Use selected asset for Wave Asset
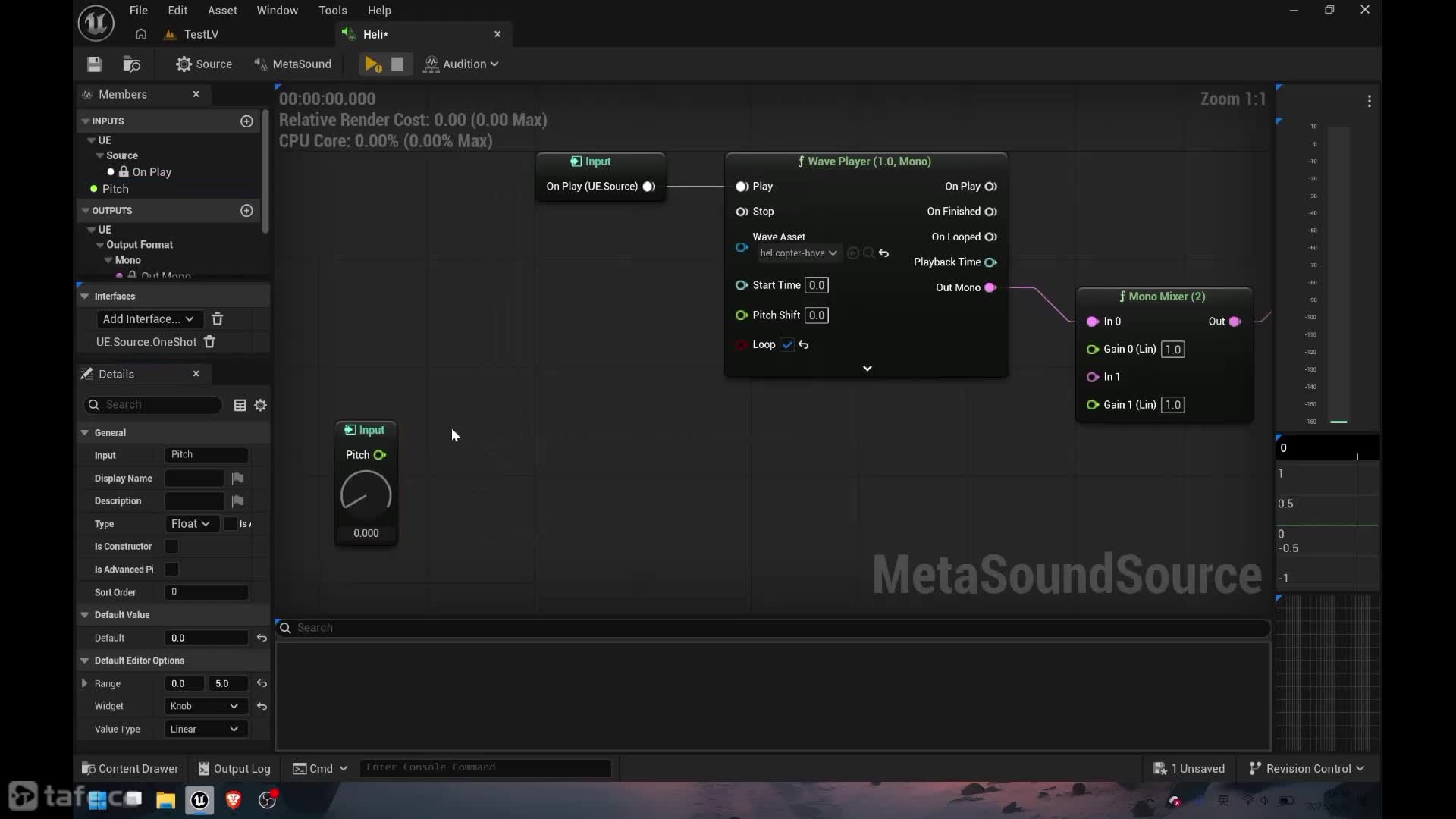 [x=853, y=253]
